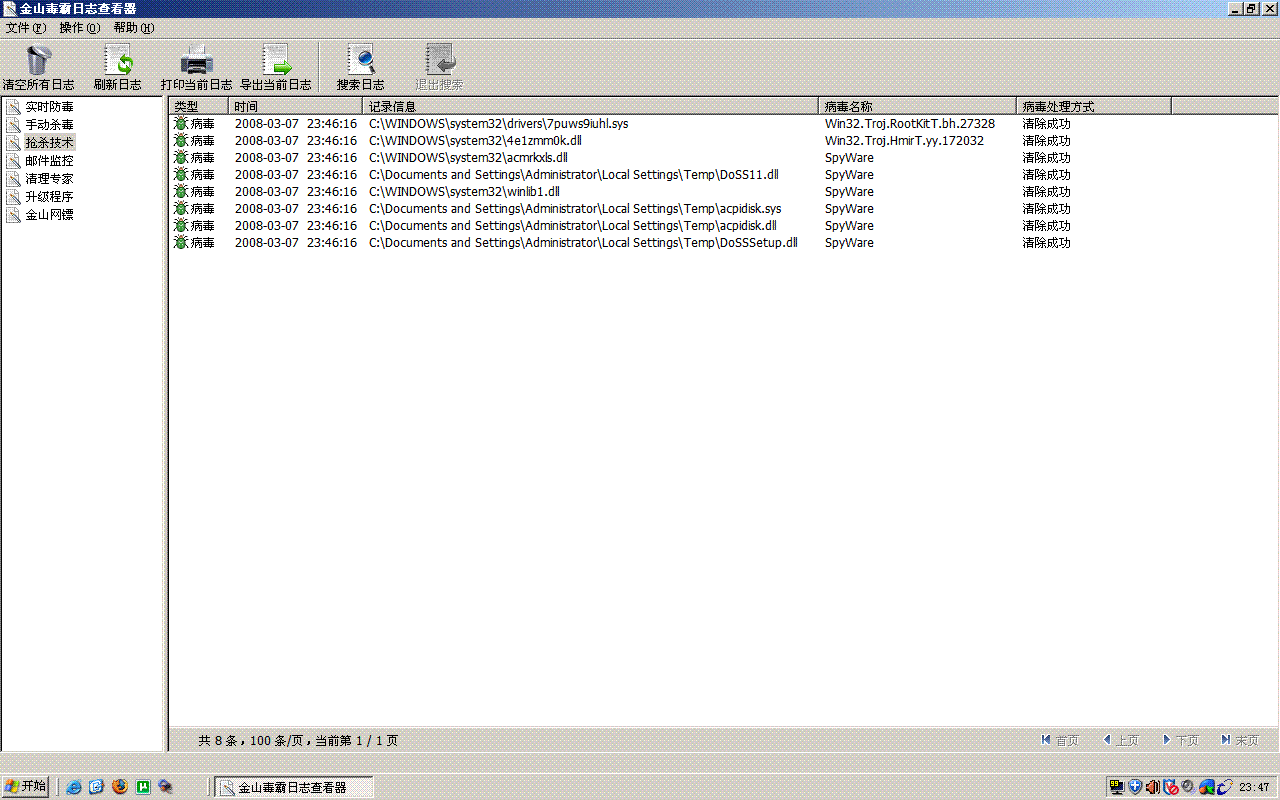Viewport: 1280px width, 800px height.
Task: Click the path ending with Temp\acpidisk.dll
Action: tap(573, 226)
